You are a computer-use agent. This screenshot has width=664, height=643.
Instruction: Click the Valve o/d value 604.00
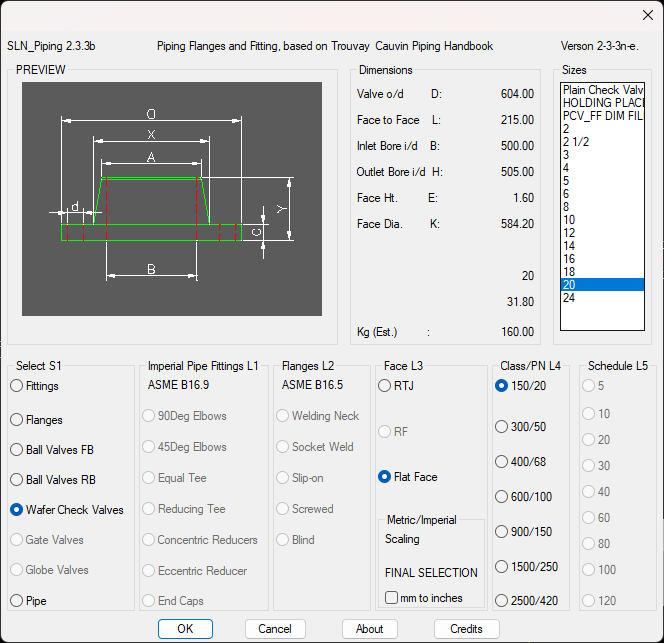tap(517, 94)
